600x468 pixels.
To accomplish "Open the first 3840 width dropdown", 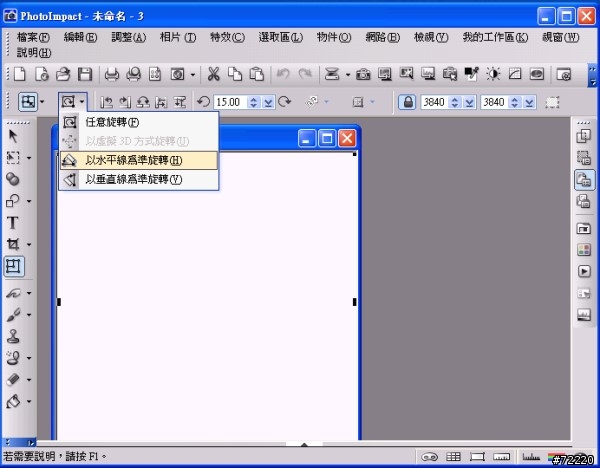I will pyautogui.click(x=470, y=102).
